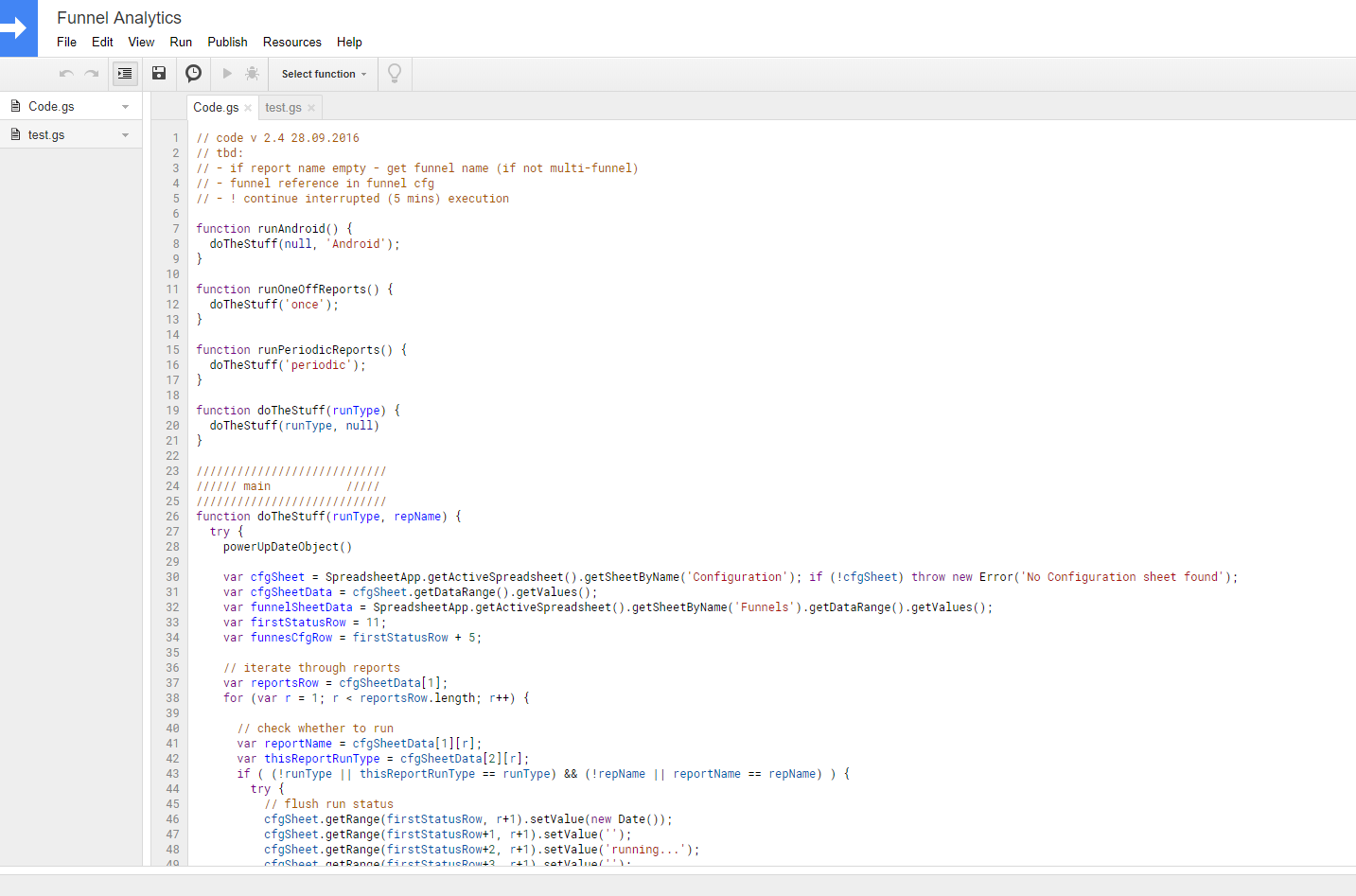The width and height of the screenshot is (1356, 896).
Task: Switch to the test.gs editor tab
Action: click(283, 108)
